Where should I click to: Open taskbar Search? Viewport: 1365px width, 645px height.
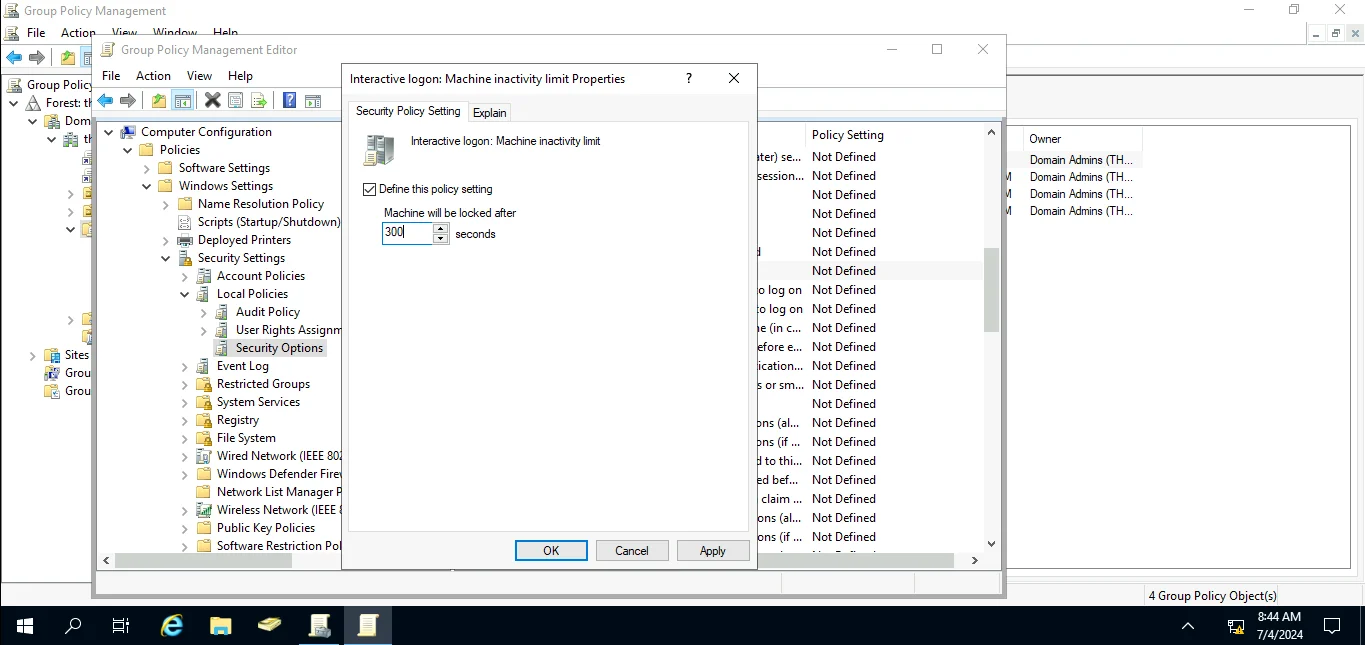[x=73, y=626]
